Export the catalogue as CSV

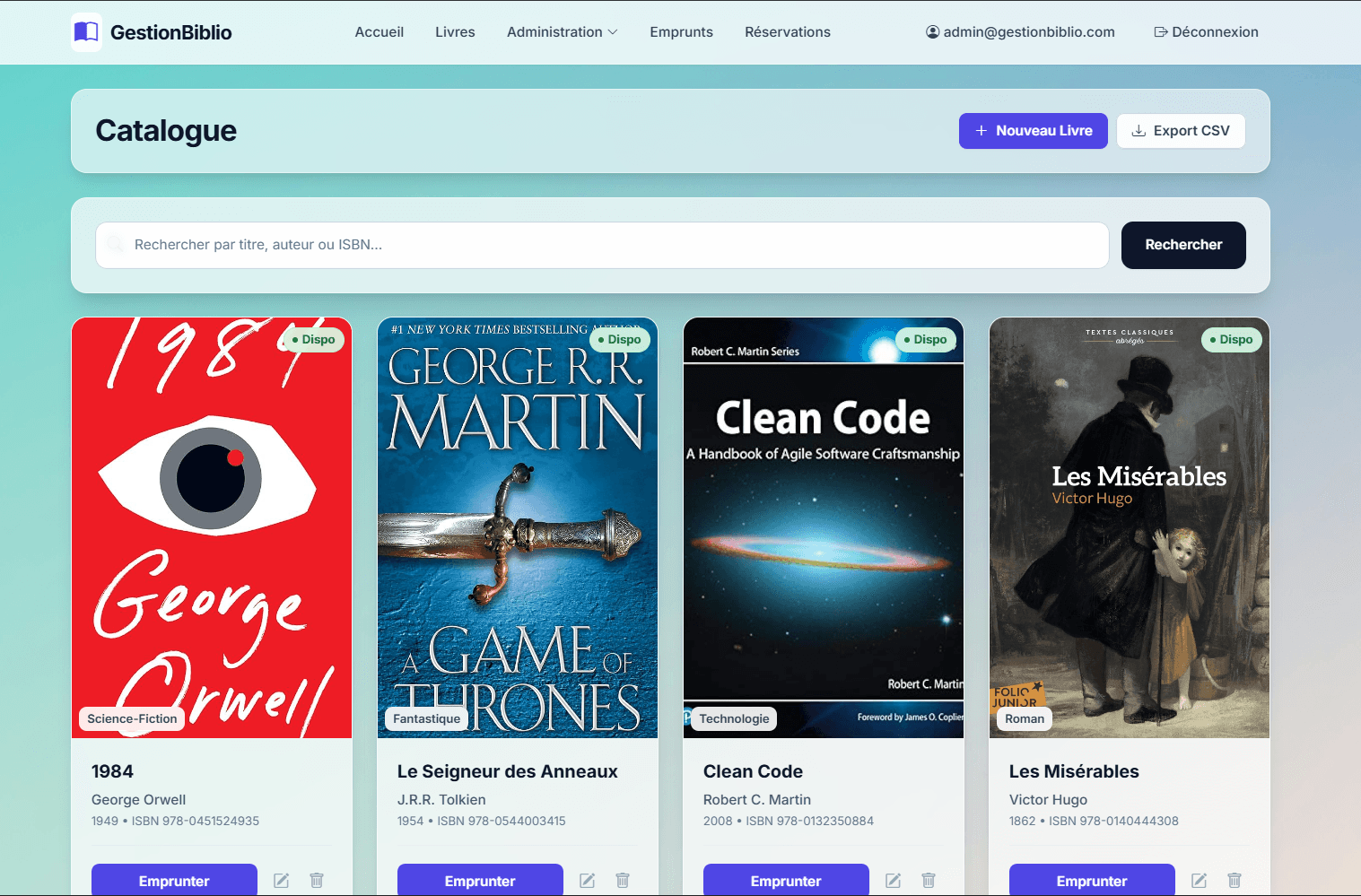1181,131
